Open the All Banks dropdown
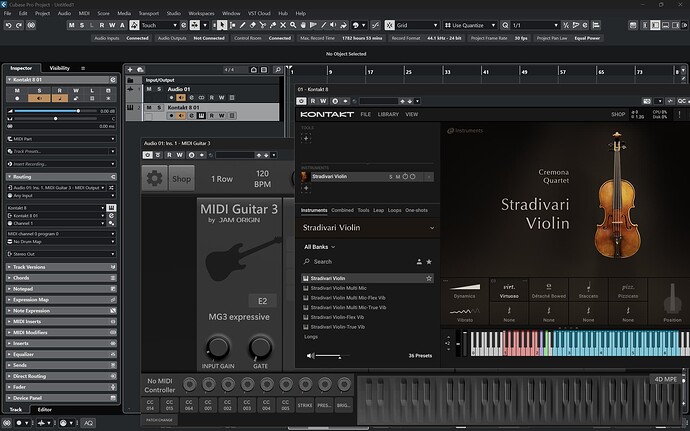The width and height of the screenshot is (690, 431). click(x=322, y=246)
